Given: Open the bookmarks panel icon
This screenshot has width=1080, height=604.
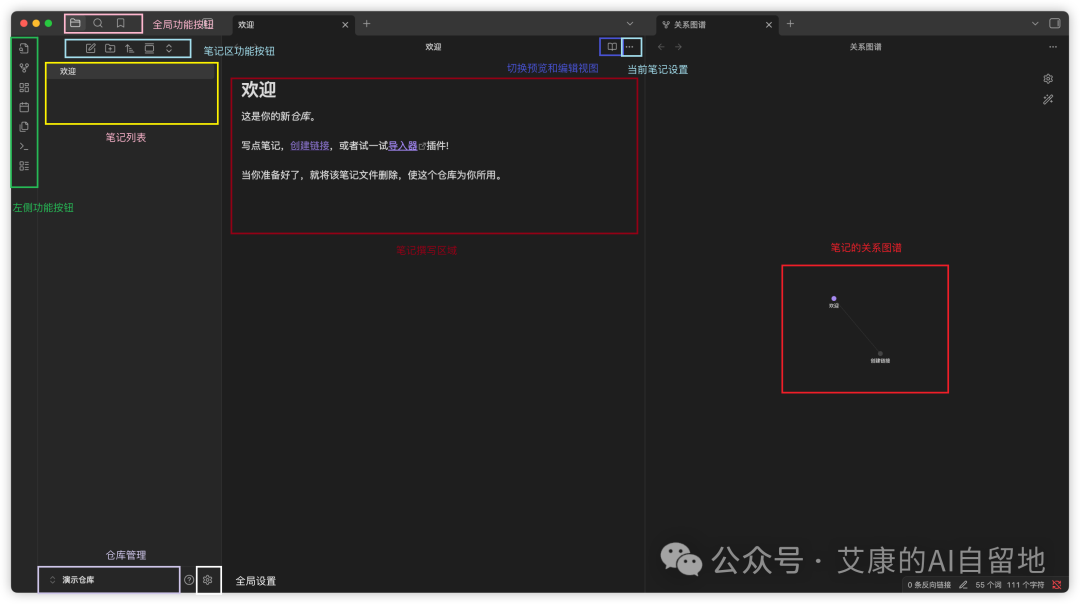Looking at the screenshot, I should tap(121, 23).
